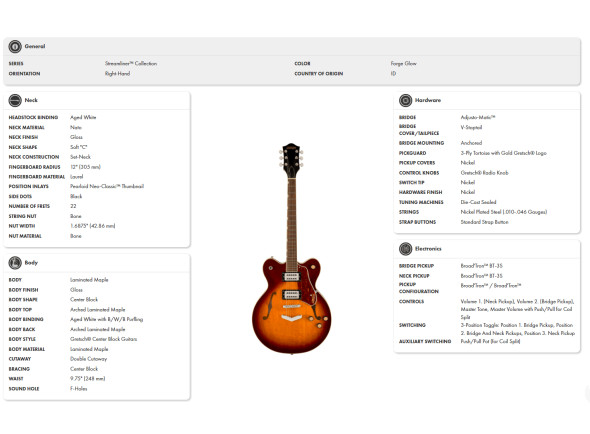
Task: Click the Hardware section icon
Action: pos(406,101)
